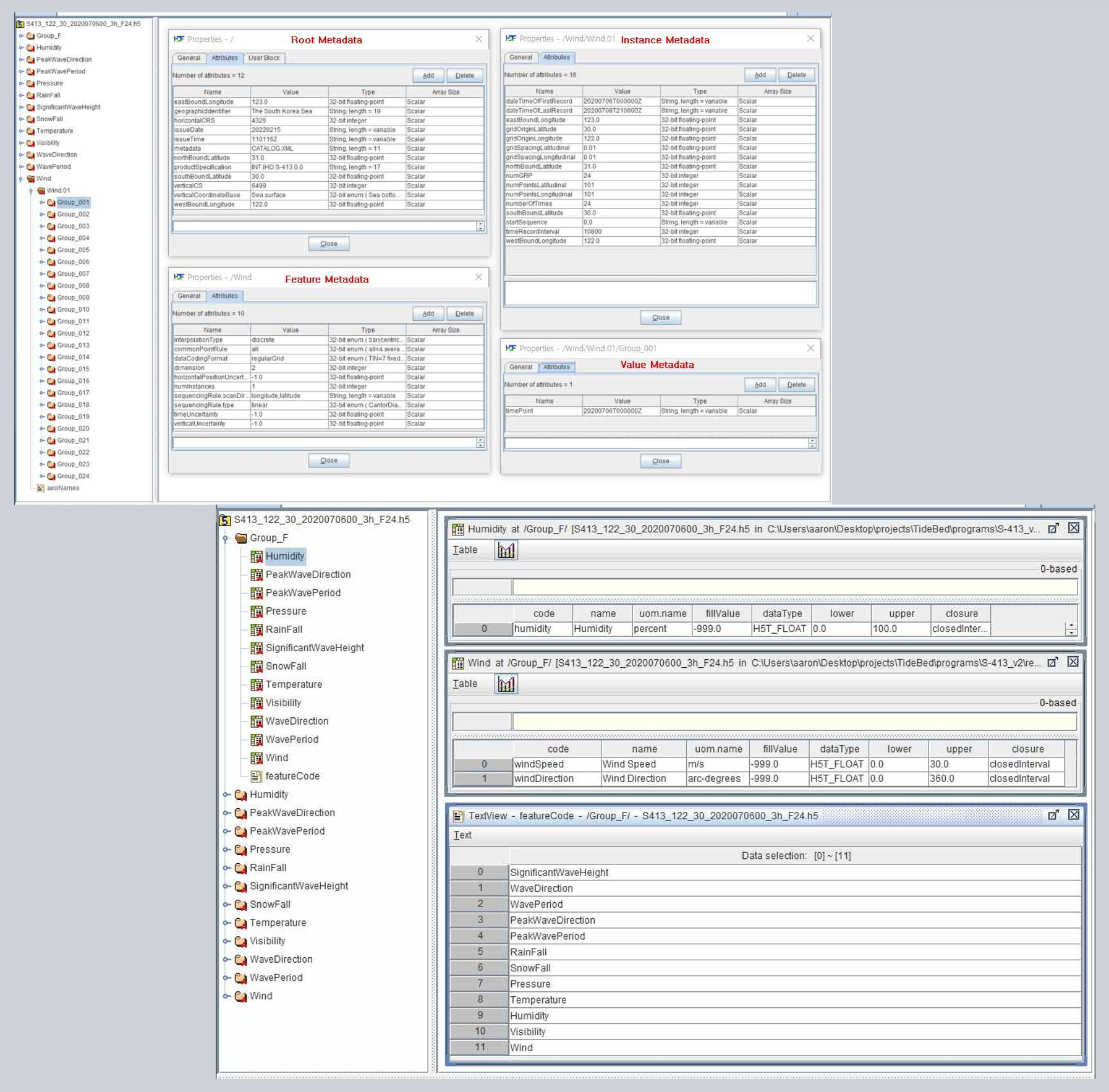
Task: Select Wind dataset icon under Group_F
Action: (x=257, y=758)
